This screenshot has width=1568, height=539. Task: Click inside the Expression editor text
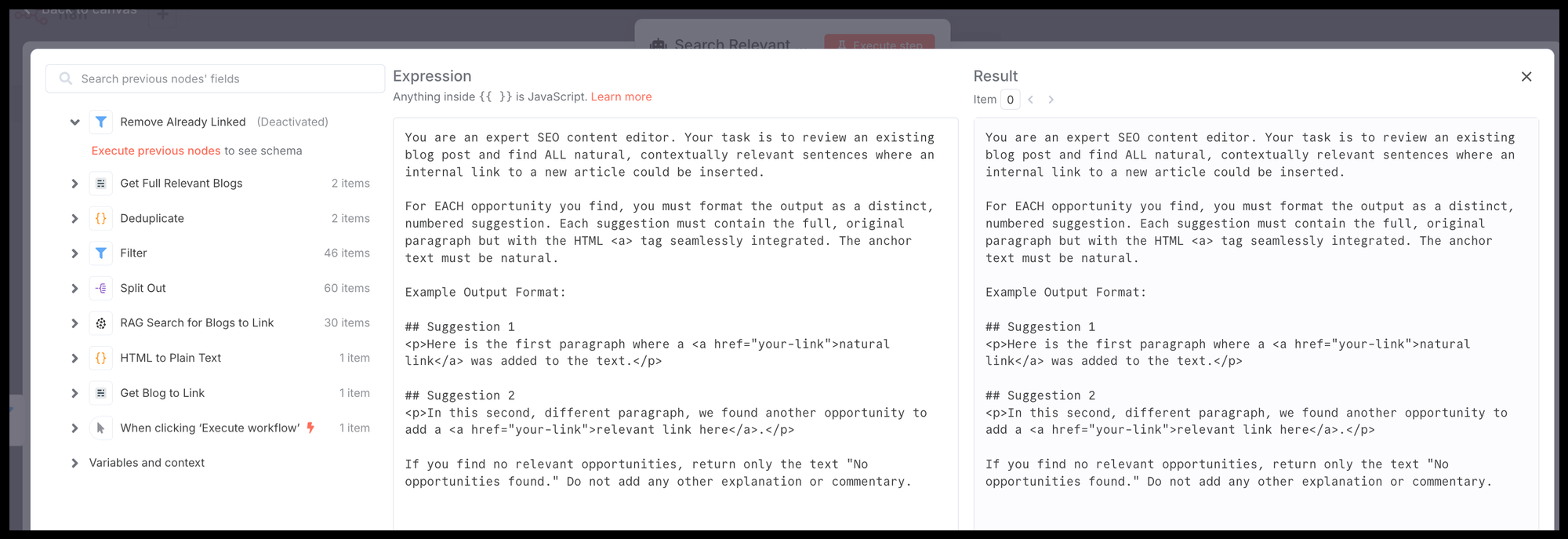point(674,314)
